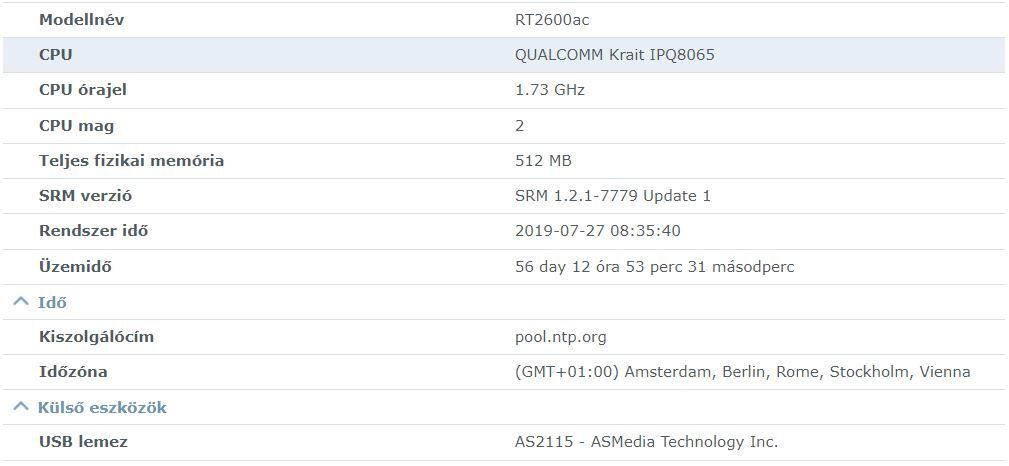
Task: Select the Teljes fizikai memória row
Action: 131,161
